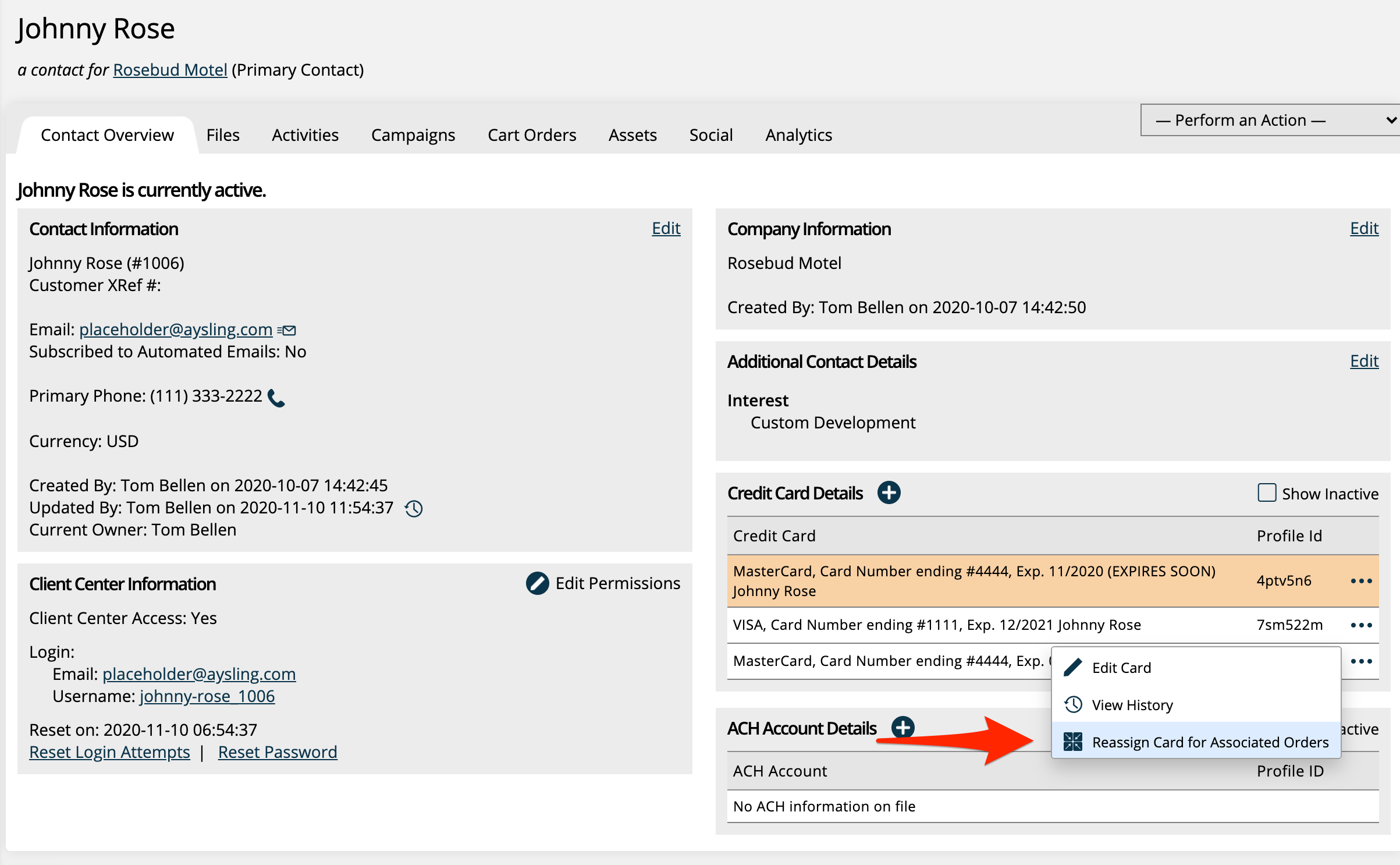Click the Reassign Card for Associated Orders icon
The image size is (1400, 865).
[x=1073, y=742]
